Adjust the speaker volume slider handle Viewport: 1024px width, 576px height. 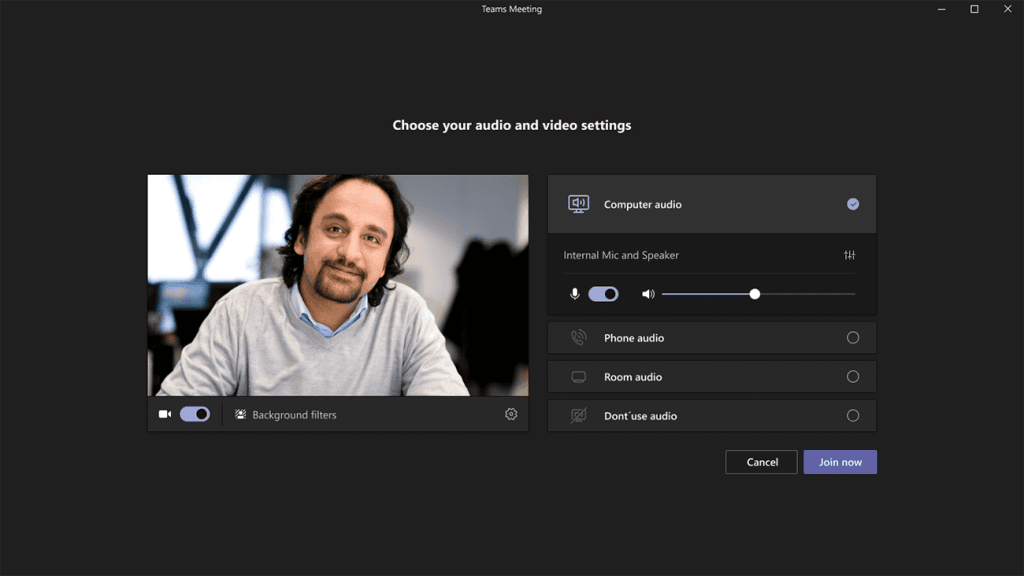tap(754, 294)
